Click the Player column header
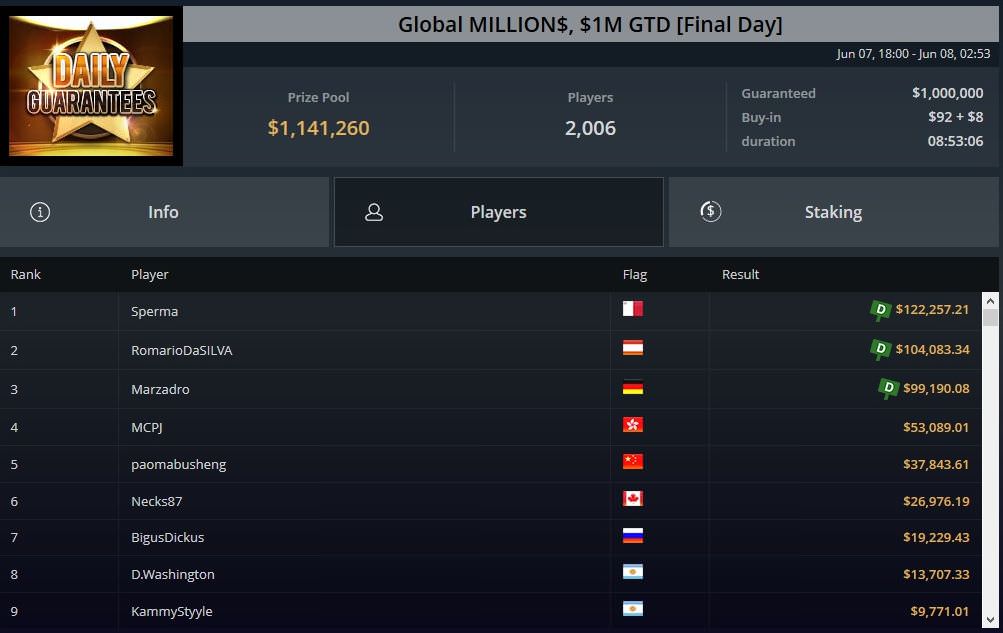1003x633 pixels. [x=150, y=274]
